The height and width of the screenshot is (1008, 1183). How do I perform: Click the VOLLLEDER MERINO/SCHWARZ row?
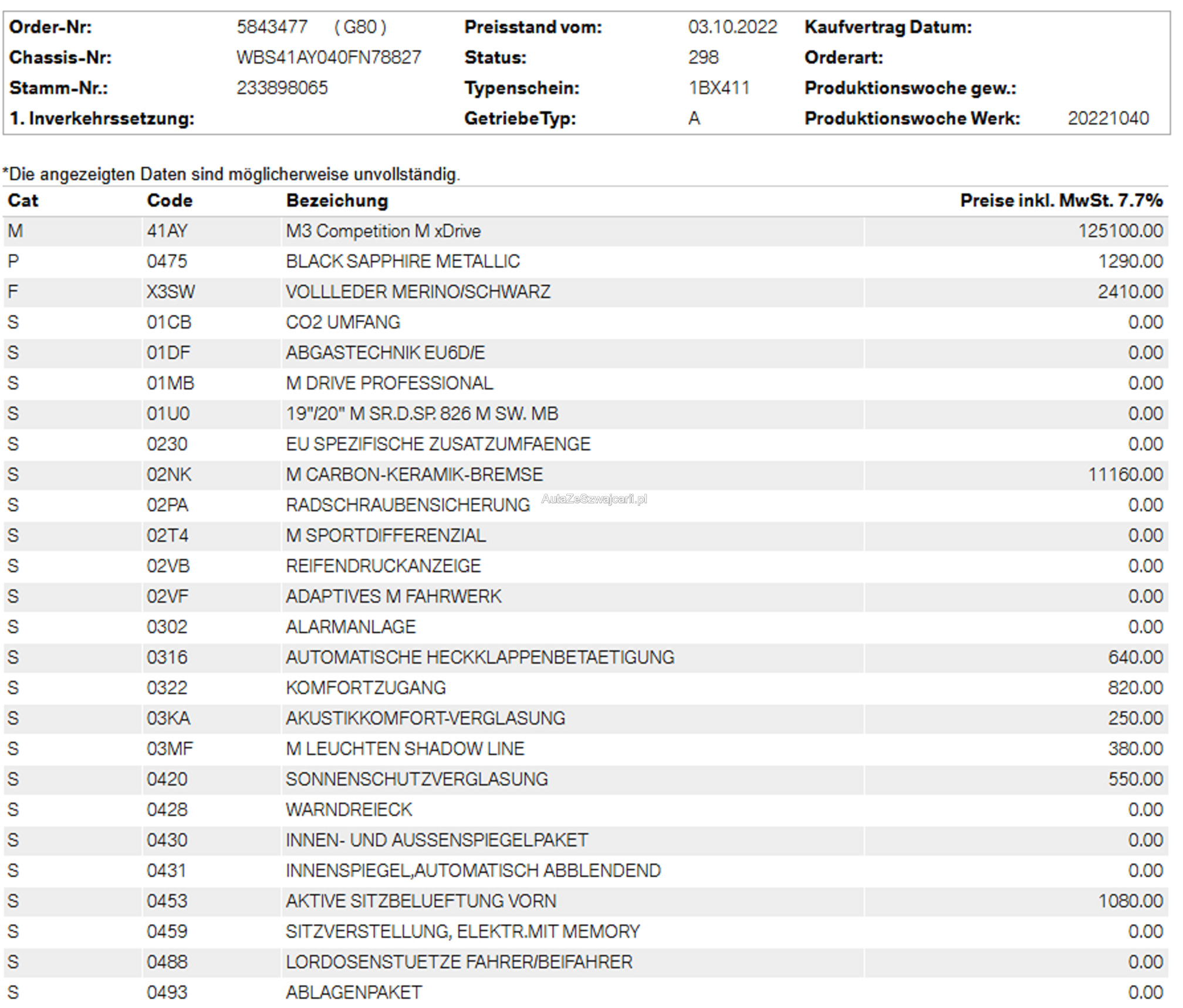coord(418,292)
